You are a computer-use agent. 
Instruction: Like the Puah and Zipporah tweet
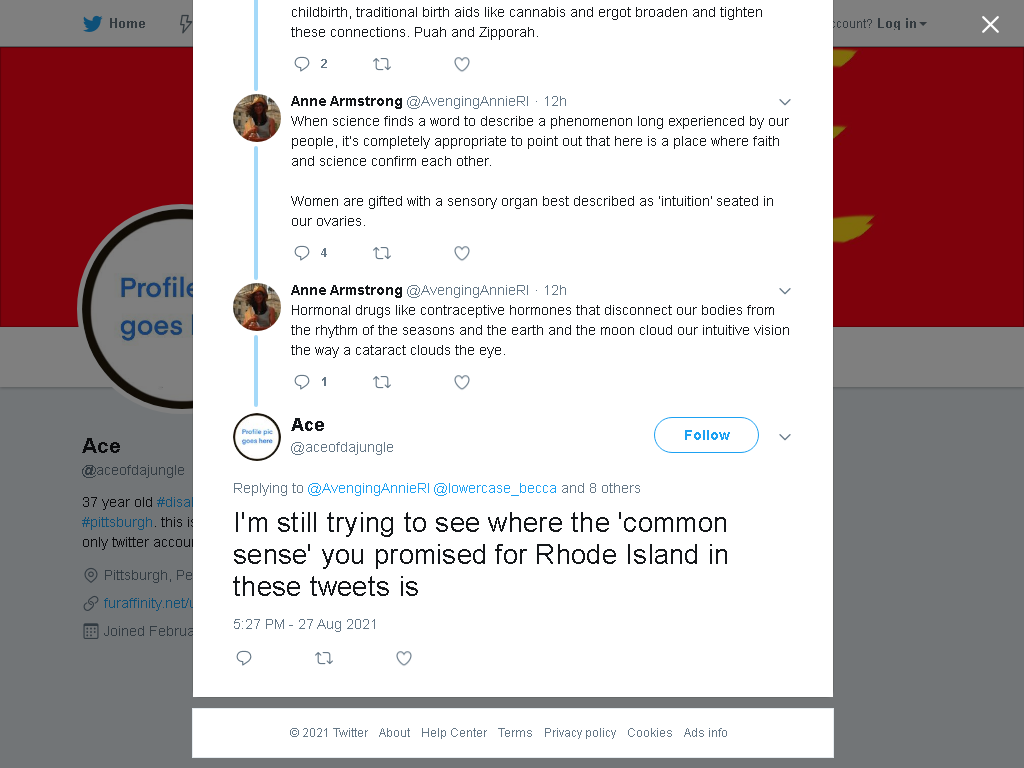462,64
